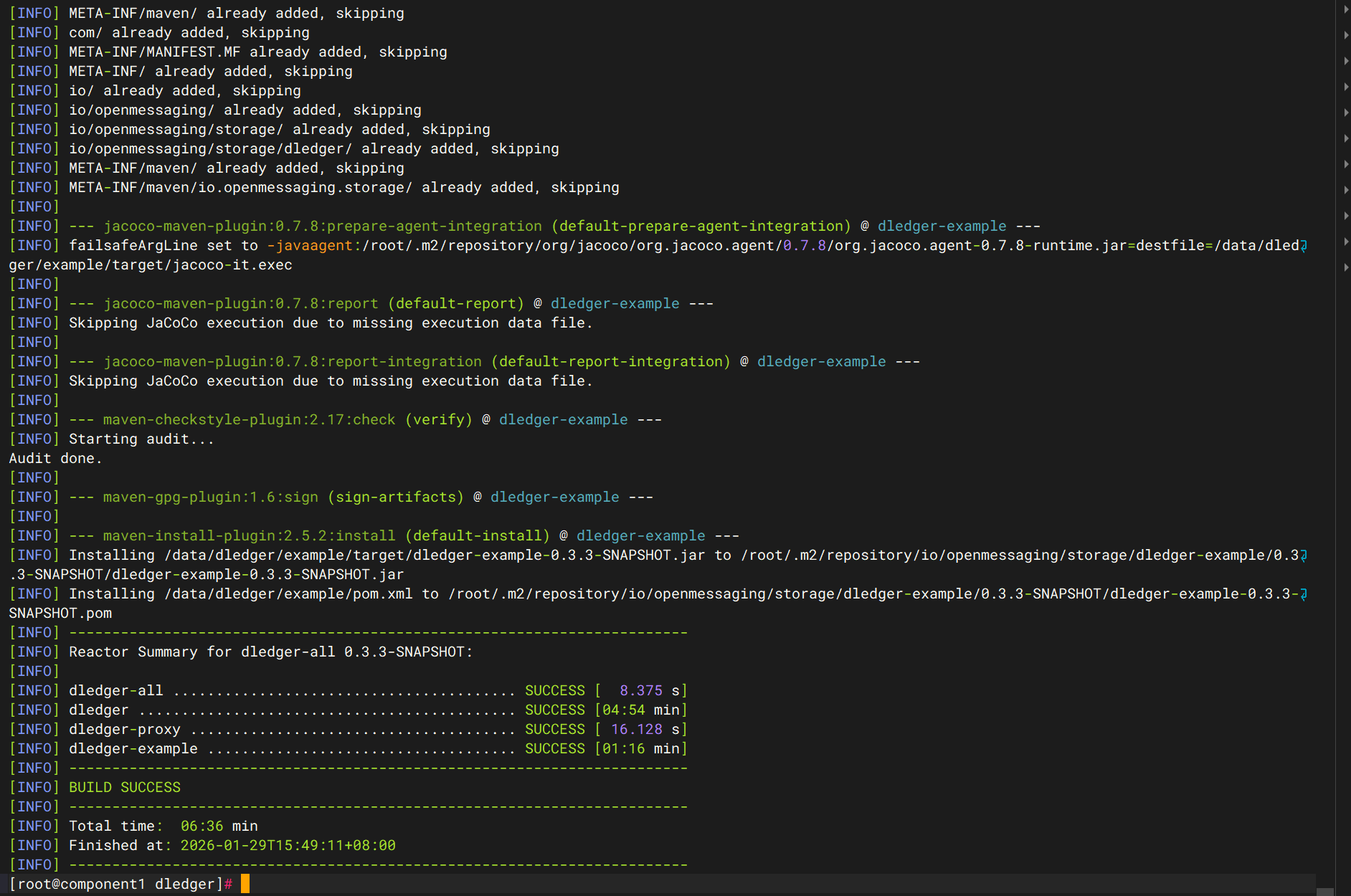This screenshot has width=1351, height=896.
Task: Click gutter arrow beside the failsafeArgLine line
Action: 1346,242
